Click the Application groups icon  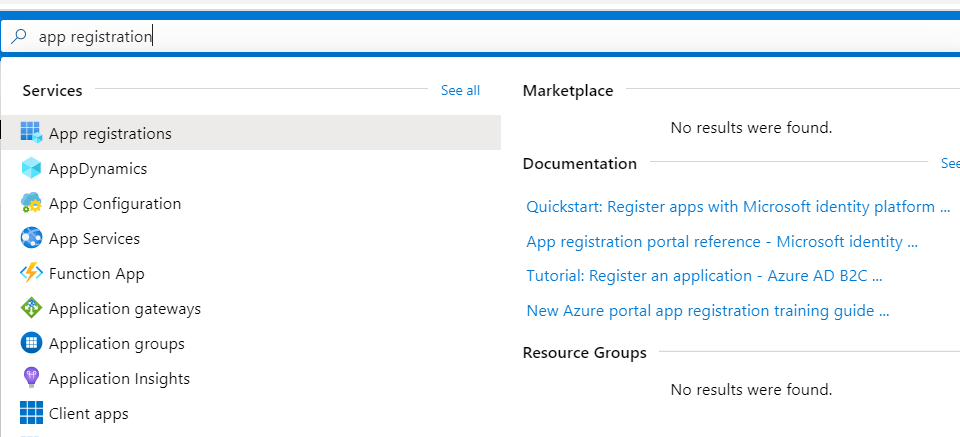pos(31,343)
